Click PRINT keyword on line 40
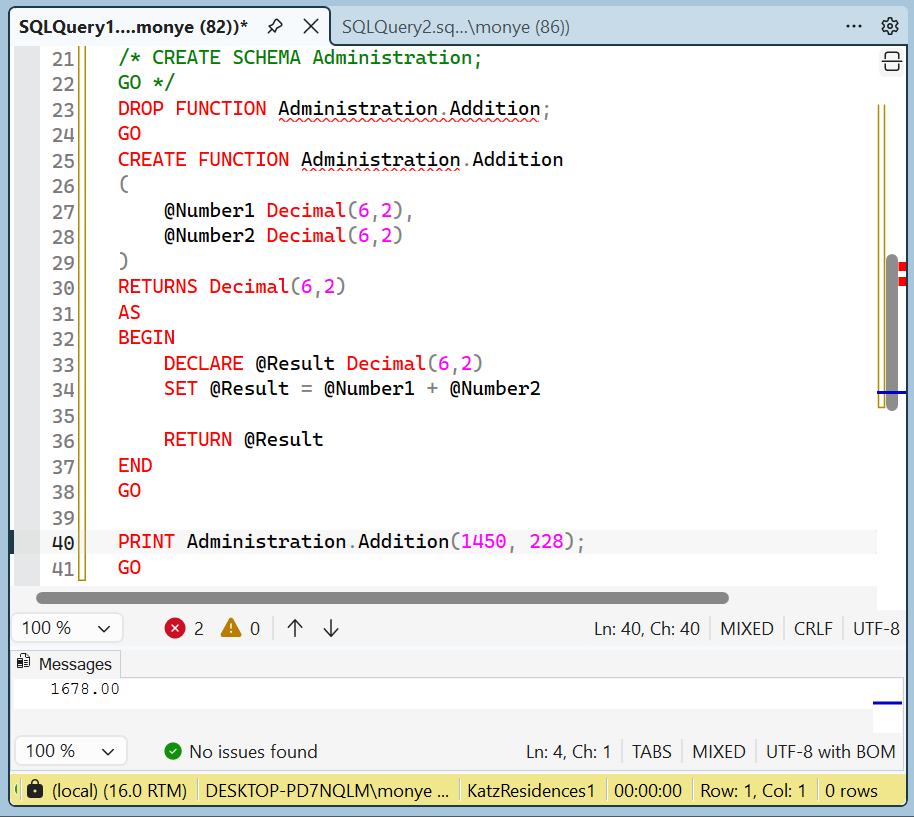The width and height of the screenshot is (914, 817). point(146,541)
